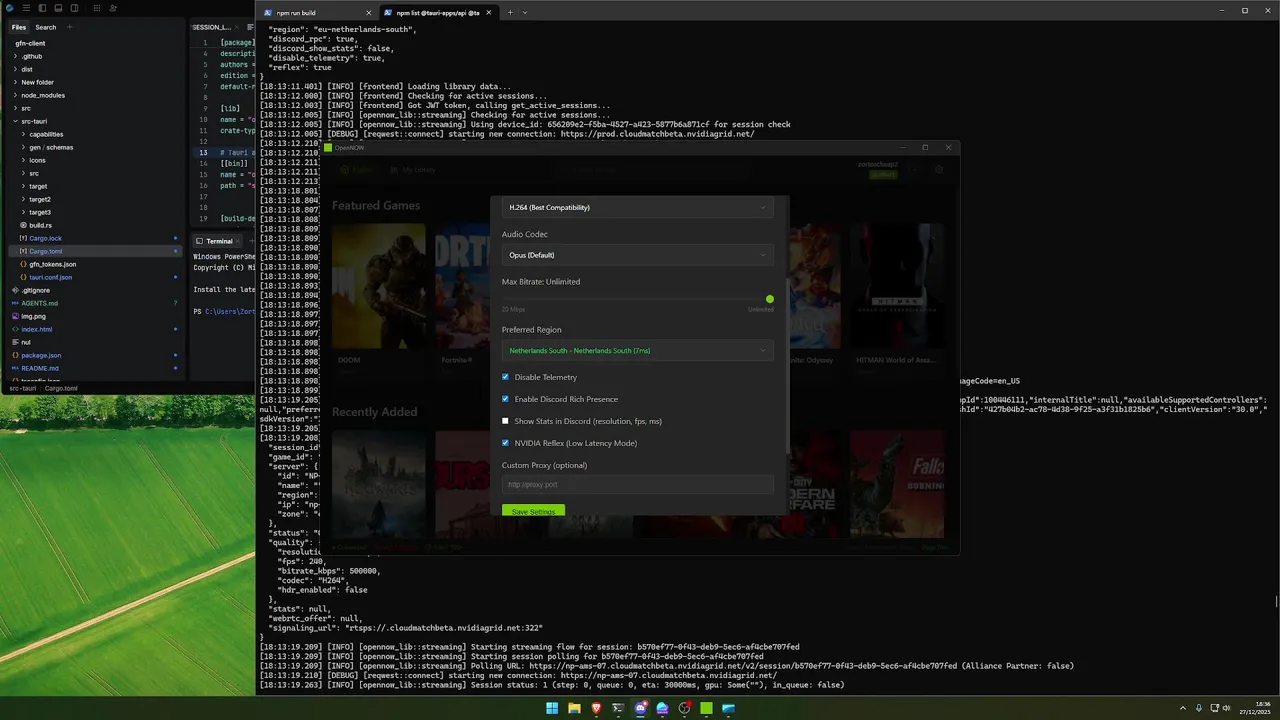Add a new sidebar tab with plus
1280x720 pixels.
point(68,27)
